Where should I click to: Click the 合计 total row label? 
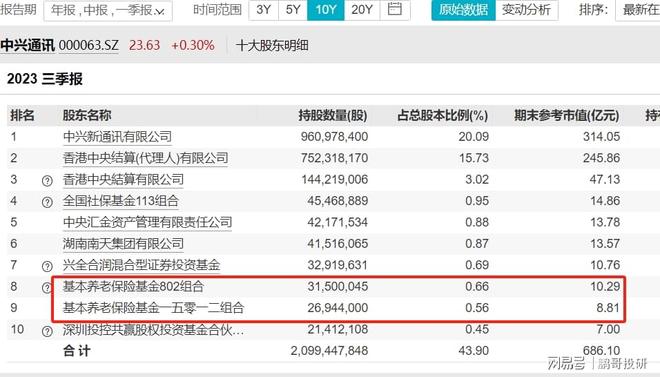coord(77,351)
